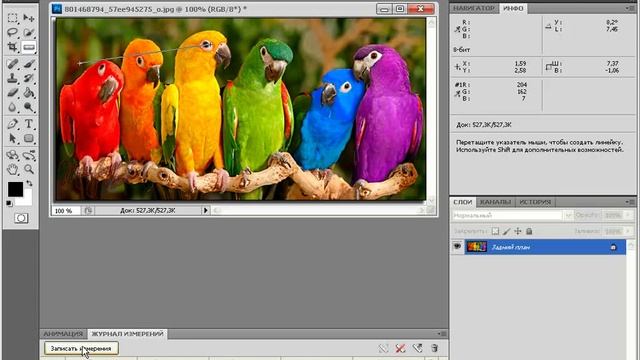Select the Healing Brush tool

13,64
